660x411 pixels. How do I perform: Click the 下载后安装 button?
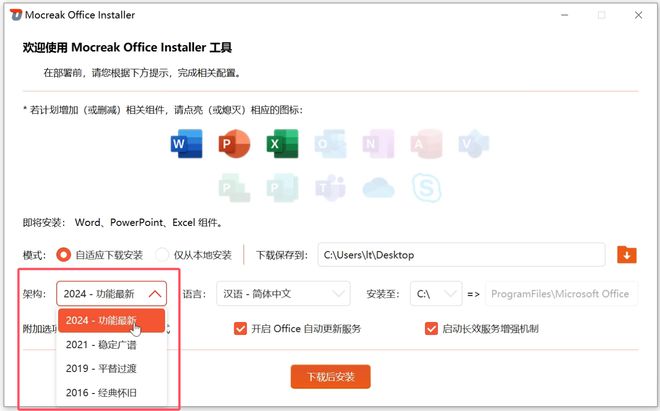coord(330,376)
